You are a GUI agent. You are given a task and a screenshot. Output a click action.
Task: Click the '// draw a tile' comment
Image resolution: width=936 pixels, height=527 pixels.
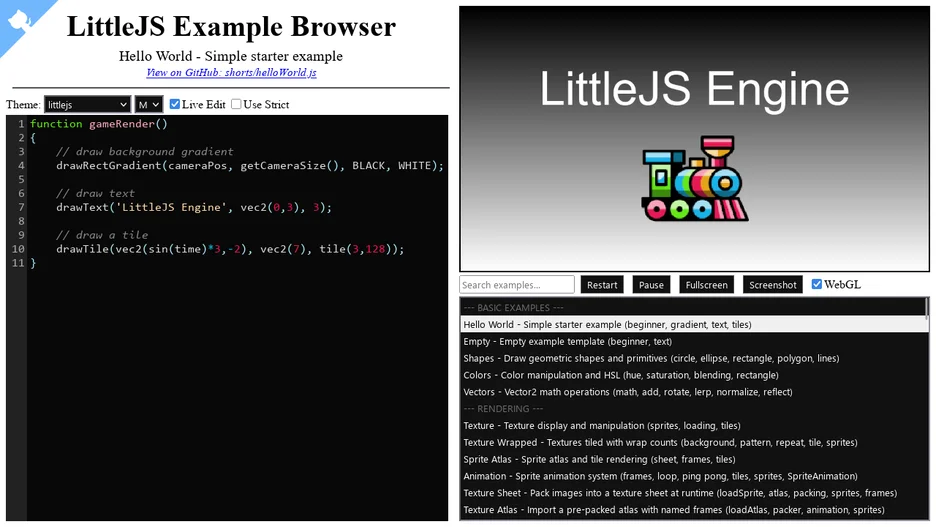[102, 235]
